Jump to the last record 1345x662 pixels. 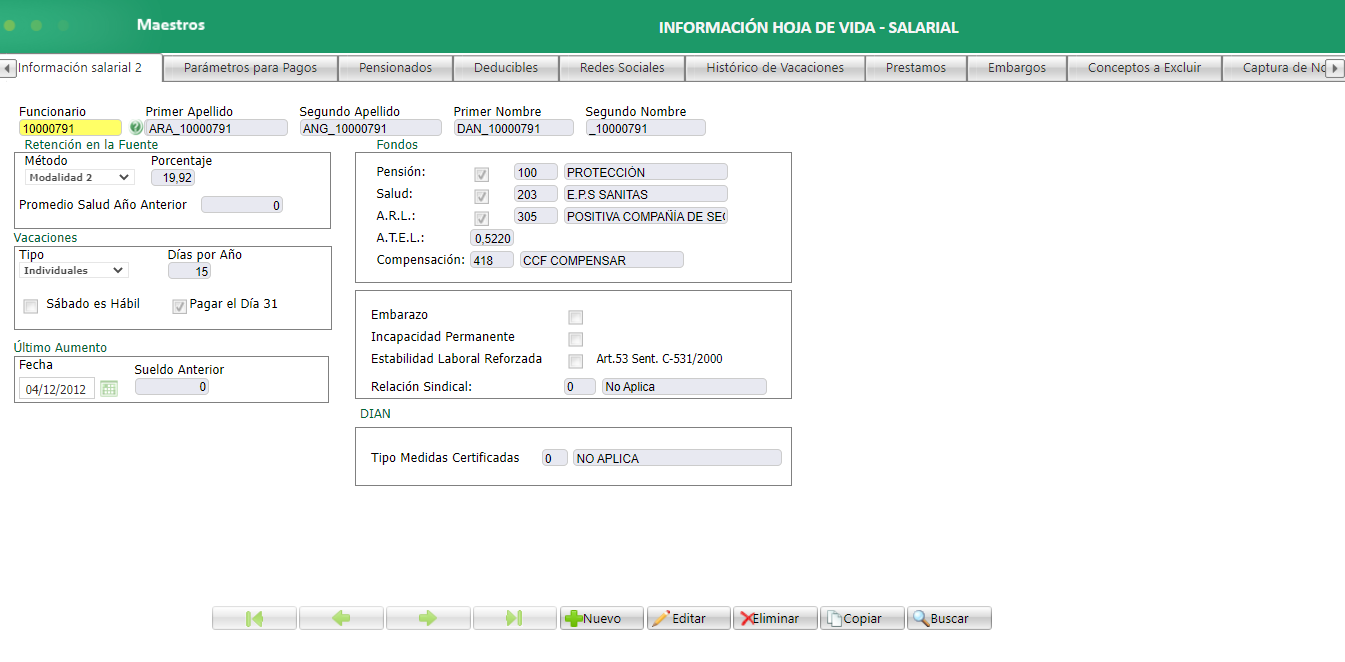click(x=515, y=617)
